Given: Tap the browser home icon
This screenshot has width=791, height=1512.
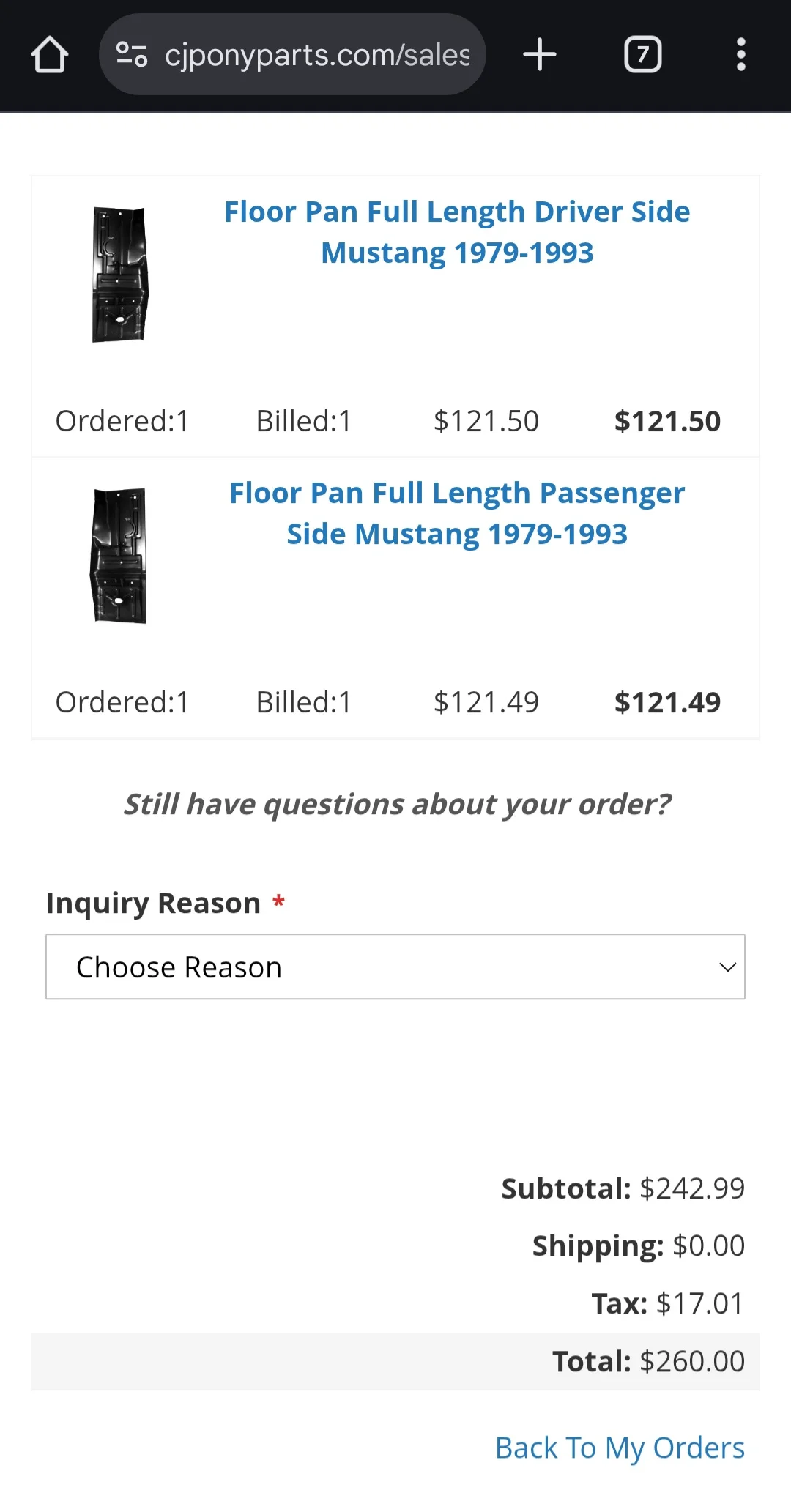Looking at the screenshot, I should pyautogui.click(x=50, y=55).
